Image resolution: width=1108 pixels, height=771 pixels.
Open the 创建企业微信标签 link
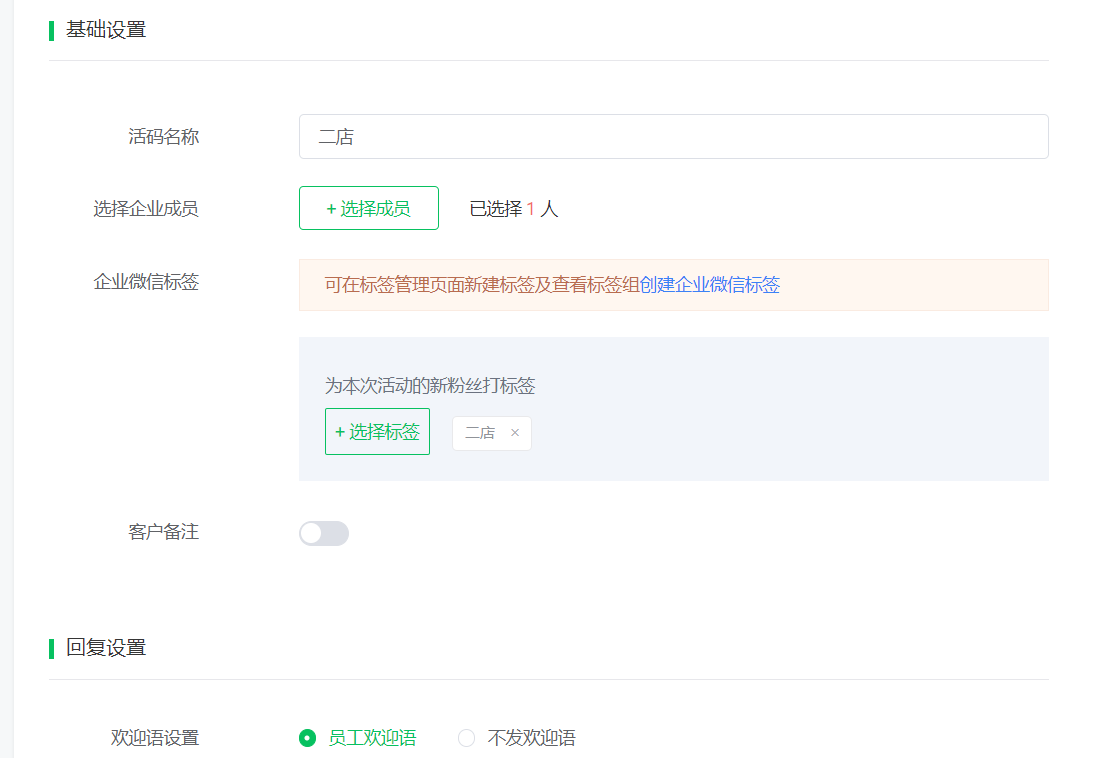[x=709, y=285]
